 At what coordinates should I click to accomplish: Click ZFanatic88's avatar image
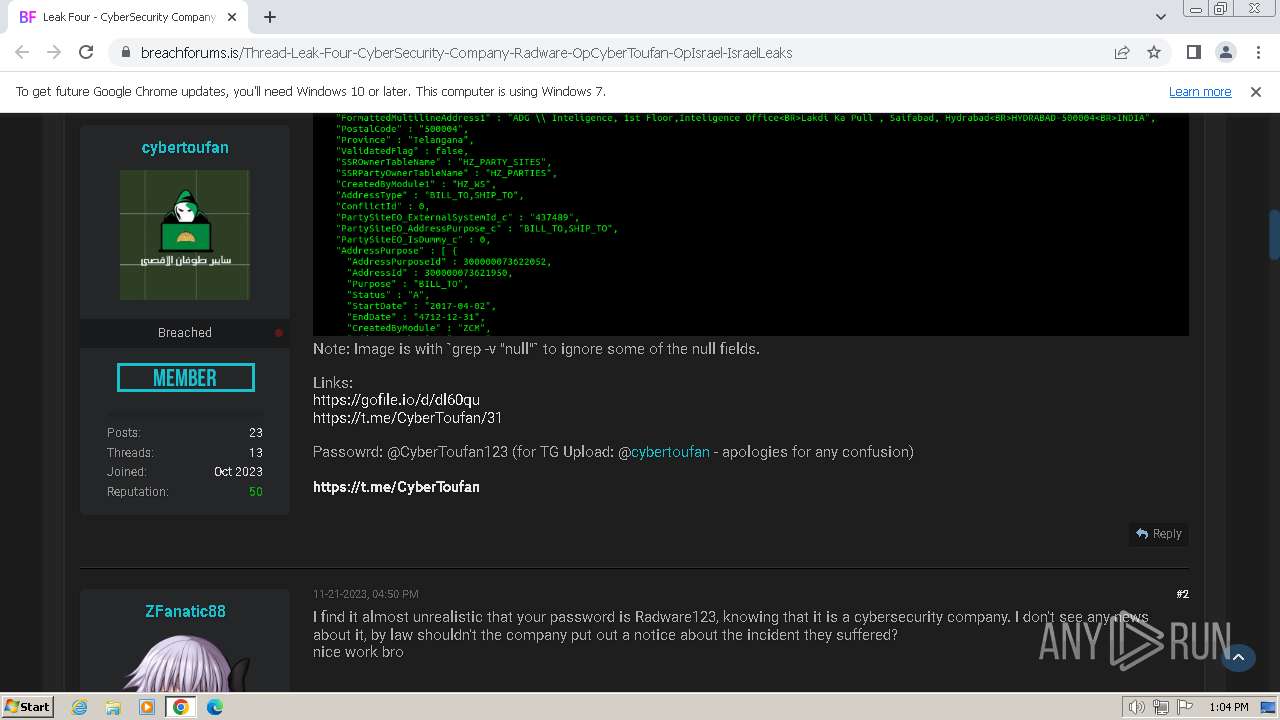pyautogui.click(x=185, y=662)
